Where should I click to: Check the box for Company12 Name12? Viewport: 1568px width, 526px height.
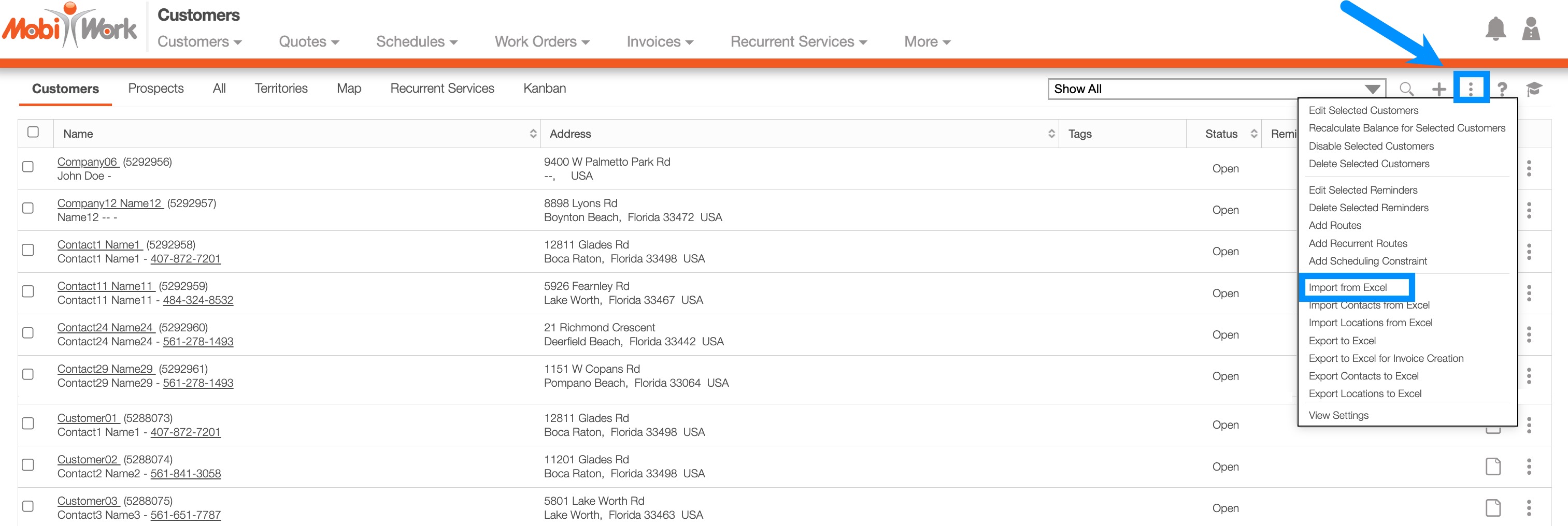click(x=28, y=208)
